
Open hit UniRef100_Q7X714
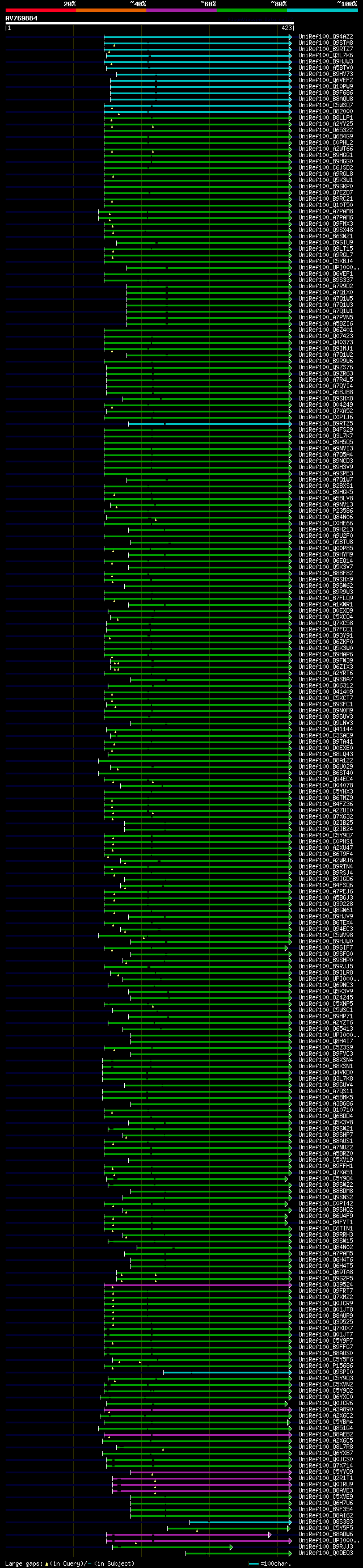pyautogui.click(x=325, y=1466)
